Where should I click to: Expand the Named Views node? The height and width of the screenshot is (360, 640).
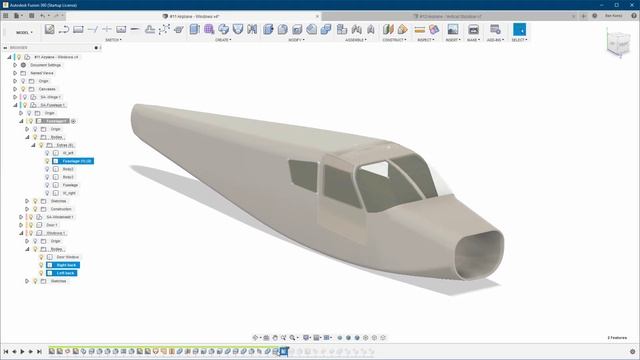(x=15, y=73)
